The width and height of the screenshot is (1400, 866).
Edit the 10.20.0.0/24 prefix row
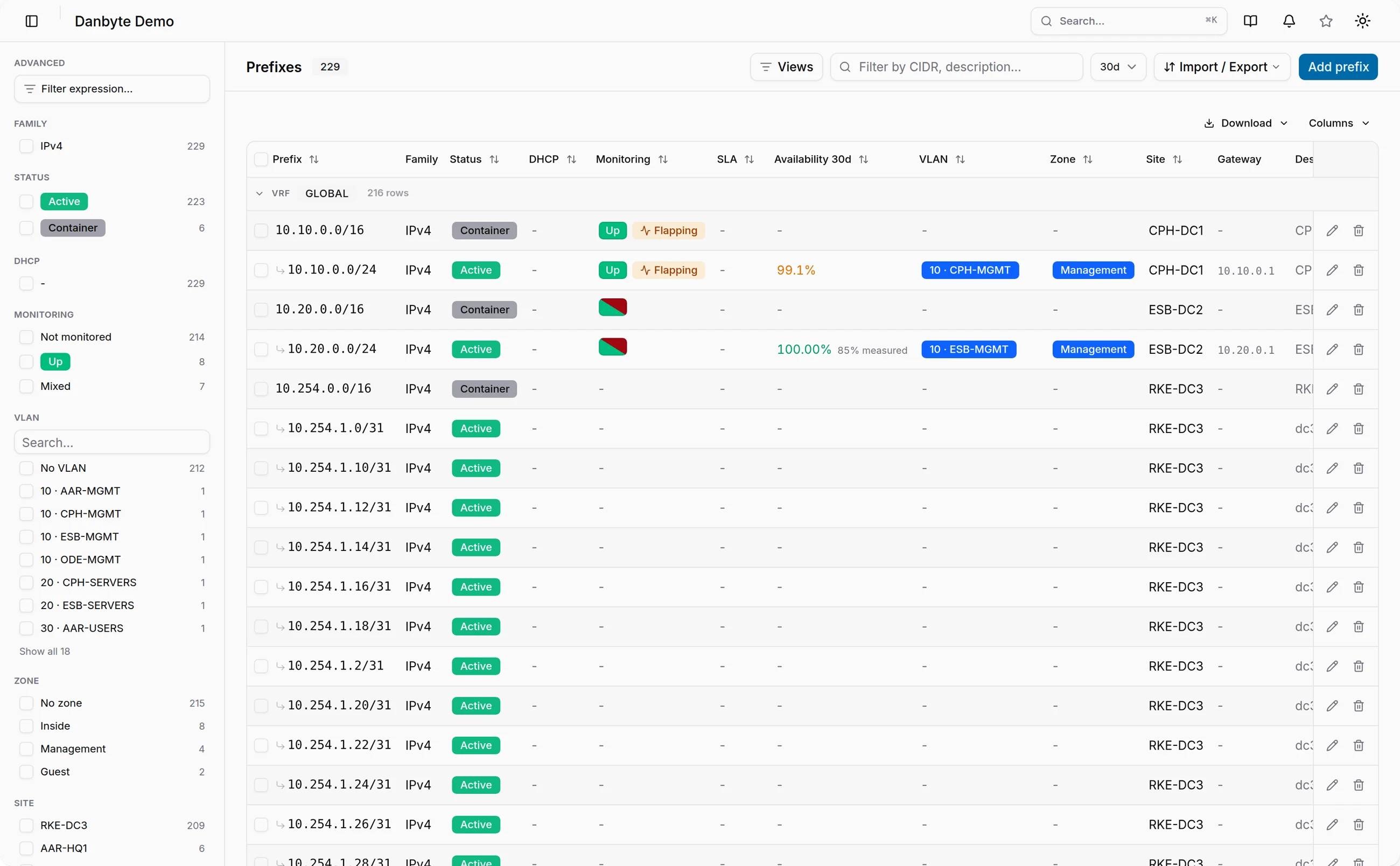(1332, 350)
